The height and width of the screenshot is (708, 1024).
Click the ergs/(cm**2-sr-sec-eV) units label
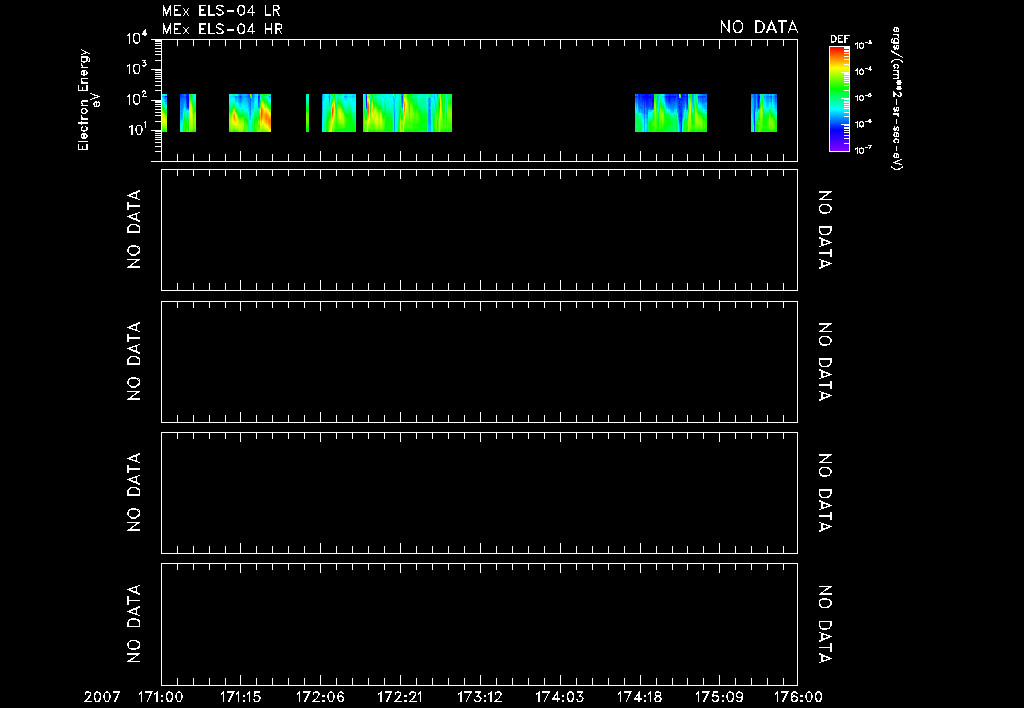coord(897,99)
